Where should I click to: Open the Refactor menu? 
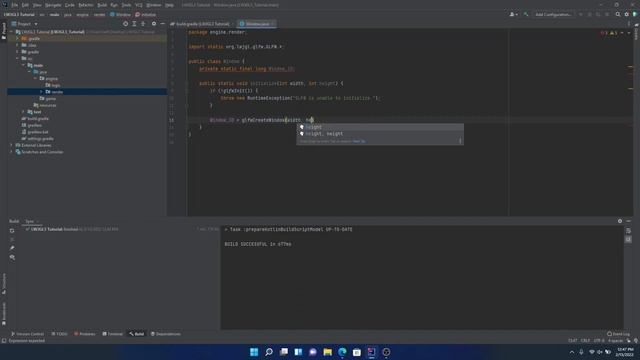pos(86,5)
